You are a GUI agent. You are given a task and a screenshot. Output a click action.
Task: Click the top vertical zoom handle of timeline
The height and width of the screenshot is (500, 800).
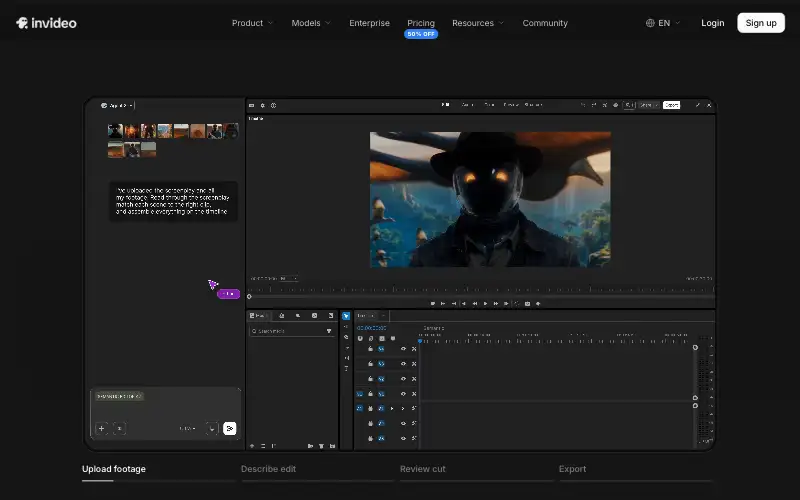coord(695,347)
